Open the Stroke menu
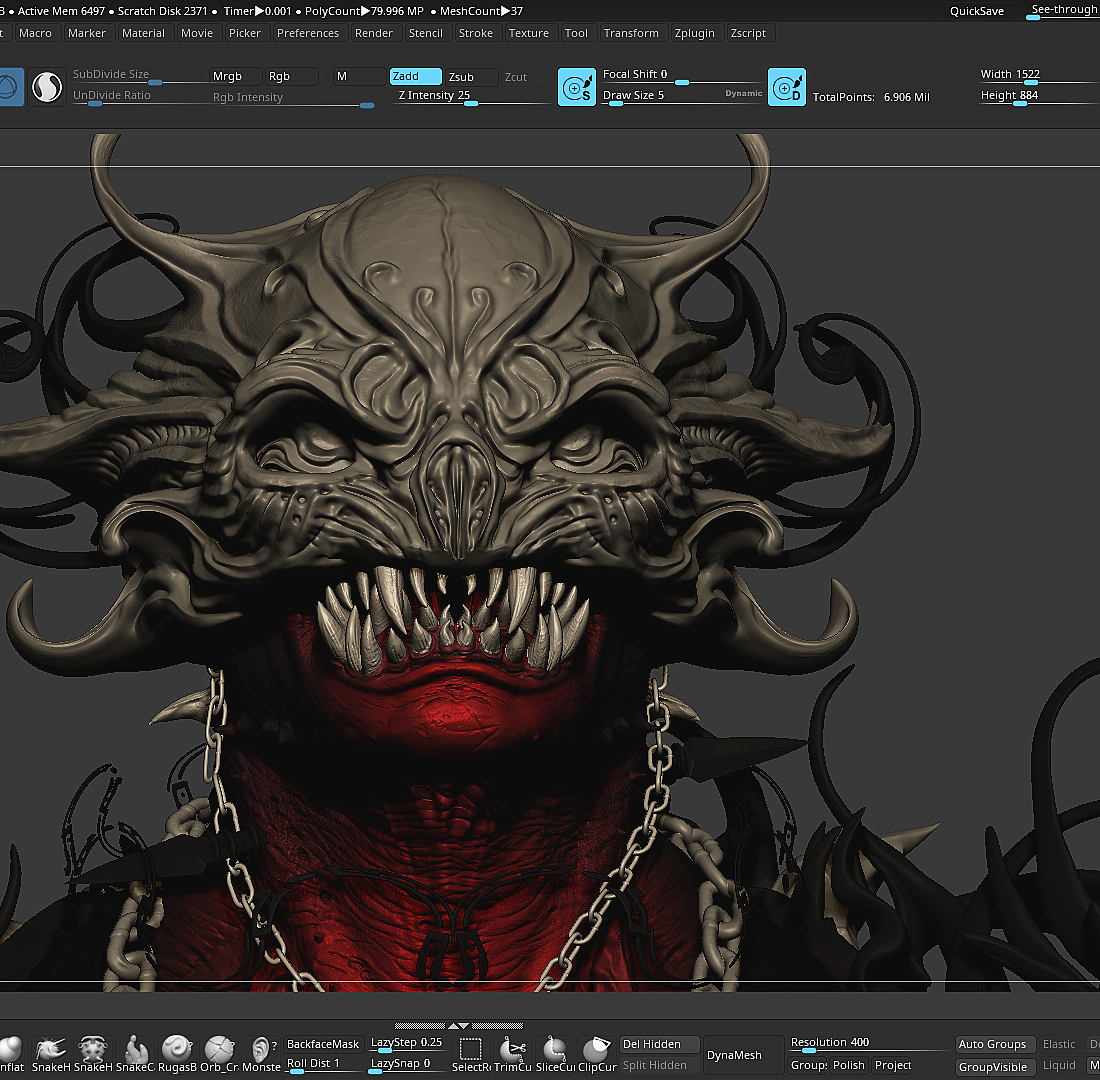1100x1080 pixels. (x=476, y=33)
